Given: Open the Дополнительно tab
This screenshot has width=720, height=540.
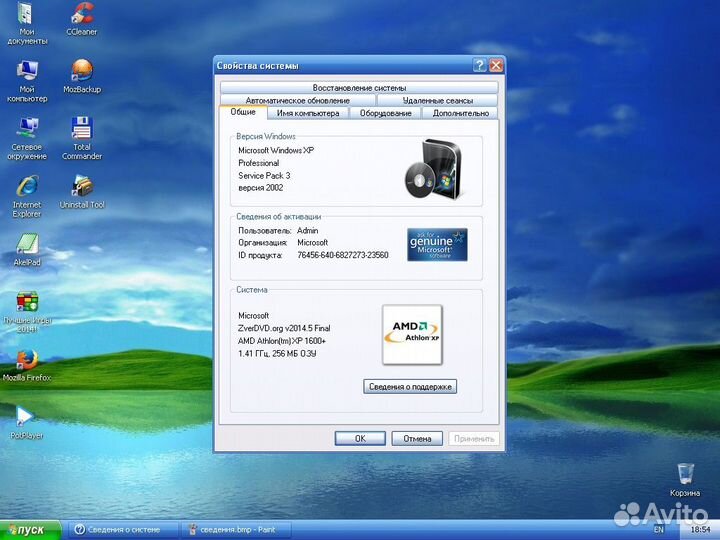Looking at the screenshot, I should (461, 113).
